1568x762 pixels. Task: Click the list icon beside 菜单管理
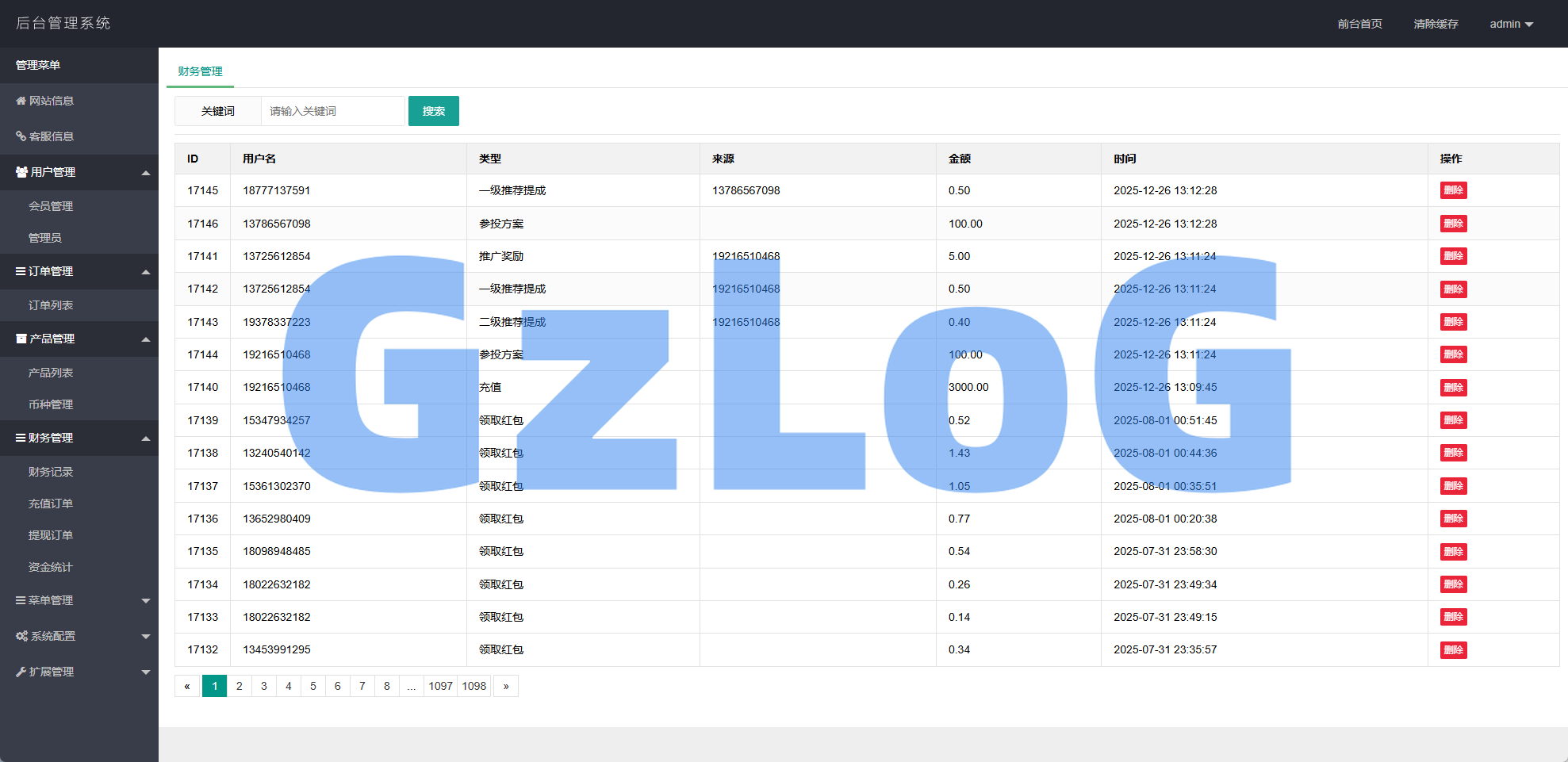pyautogui.click(x=21, y=600)
